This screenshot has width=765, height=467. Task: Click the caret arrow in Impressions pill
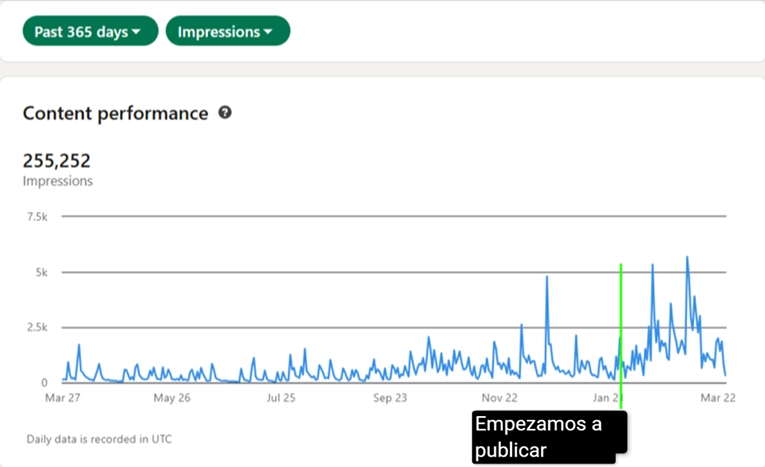tap(267, 32)
